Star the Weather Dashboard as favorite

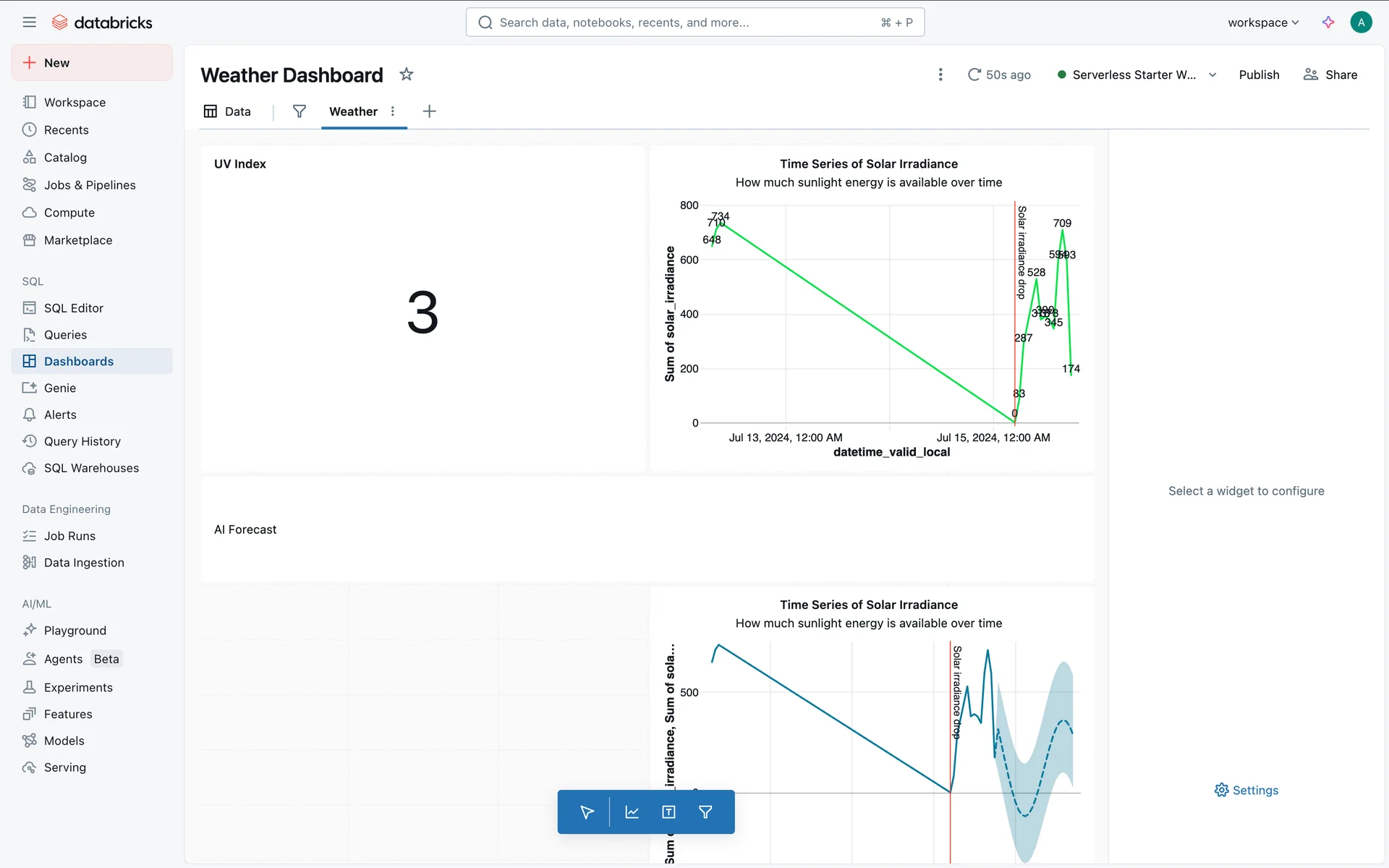(x=407, y=75)
